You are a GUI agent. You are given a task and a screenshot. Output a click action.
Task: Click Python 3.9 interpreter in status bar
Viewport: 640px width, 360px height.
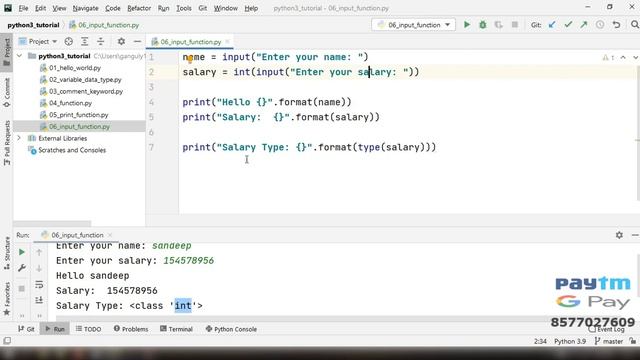[570, 341]
